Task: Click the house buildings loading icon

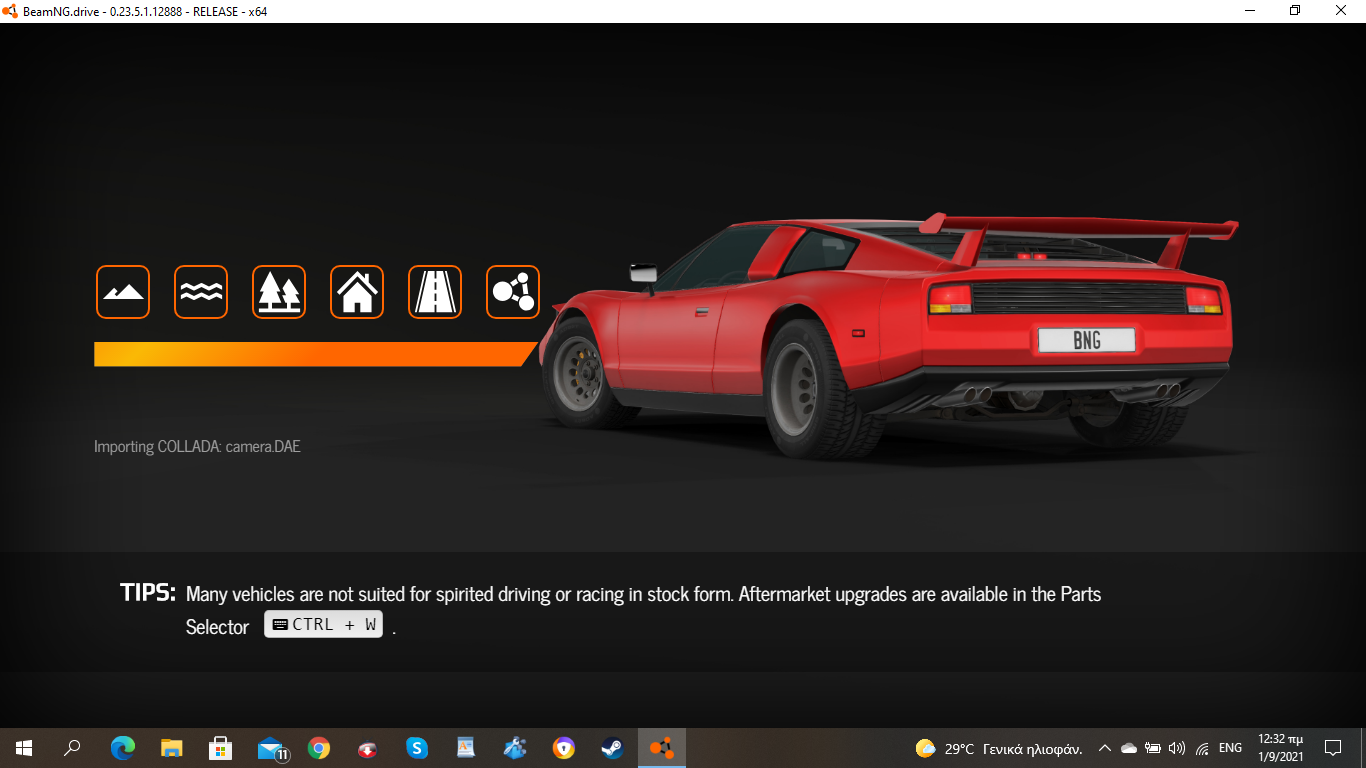Action: (x=357, y=292)
